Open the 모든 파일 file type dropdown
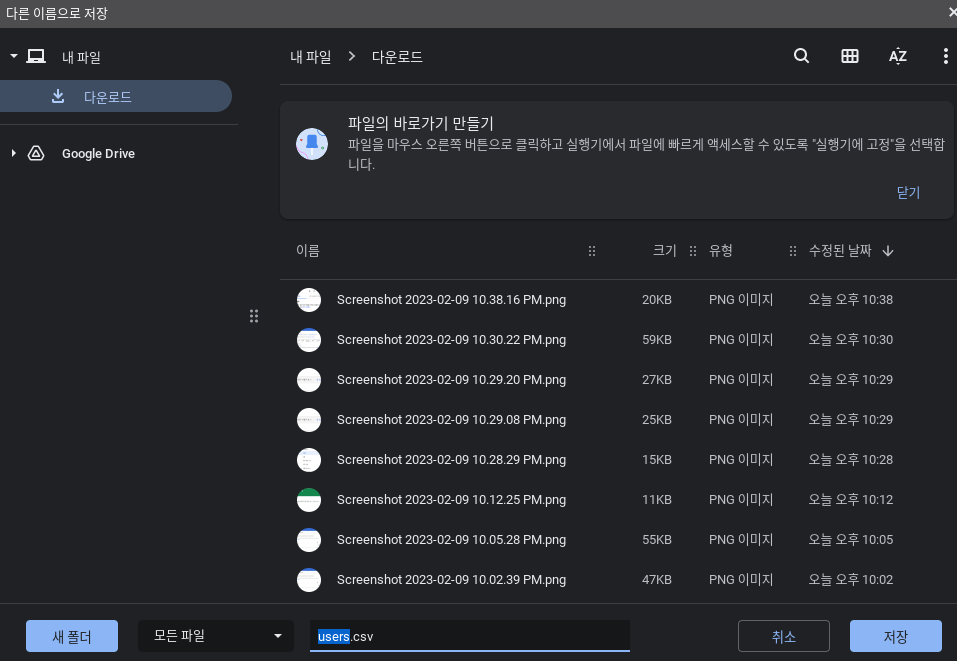 tap(215, 636)
